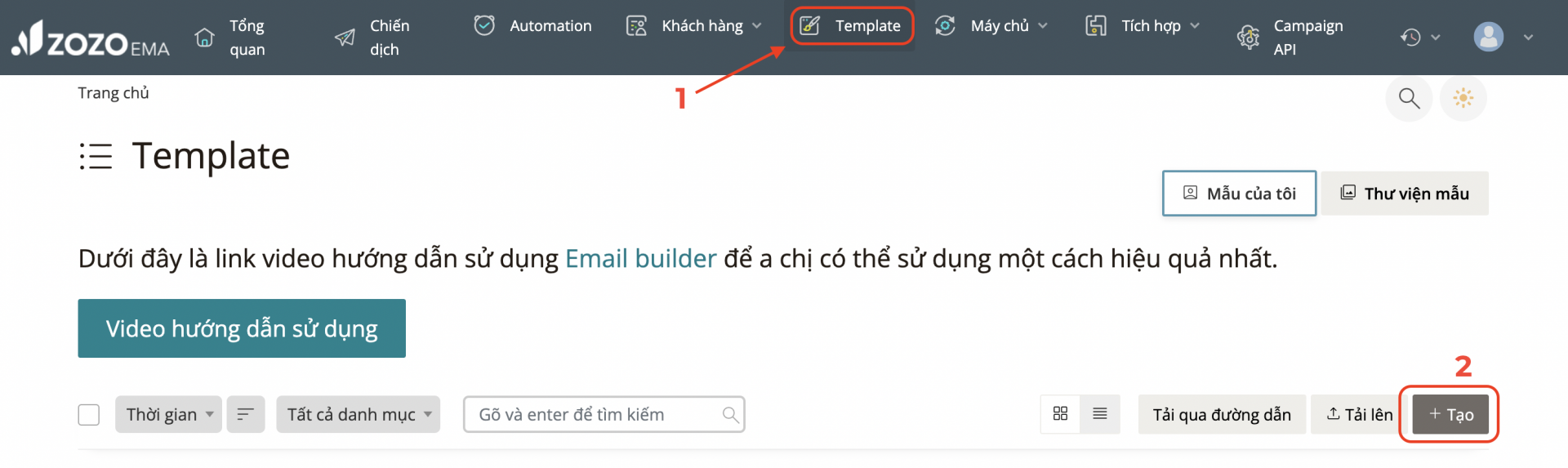Focus the template search input field
The width and height of the screenshot is (1568, 468).
click(x=604, y=415)
